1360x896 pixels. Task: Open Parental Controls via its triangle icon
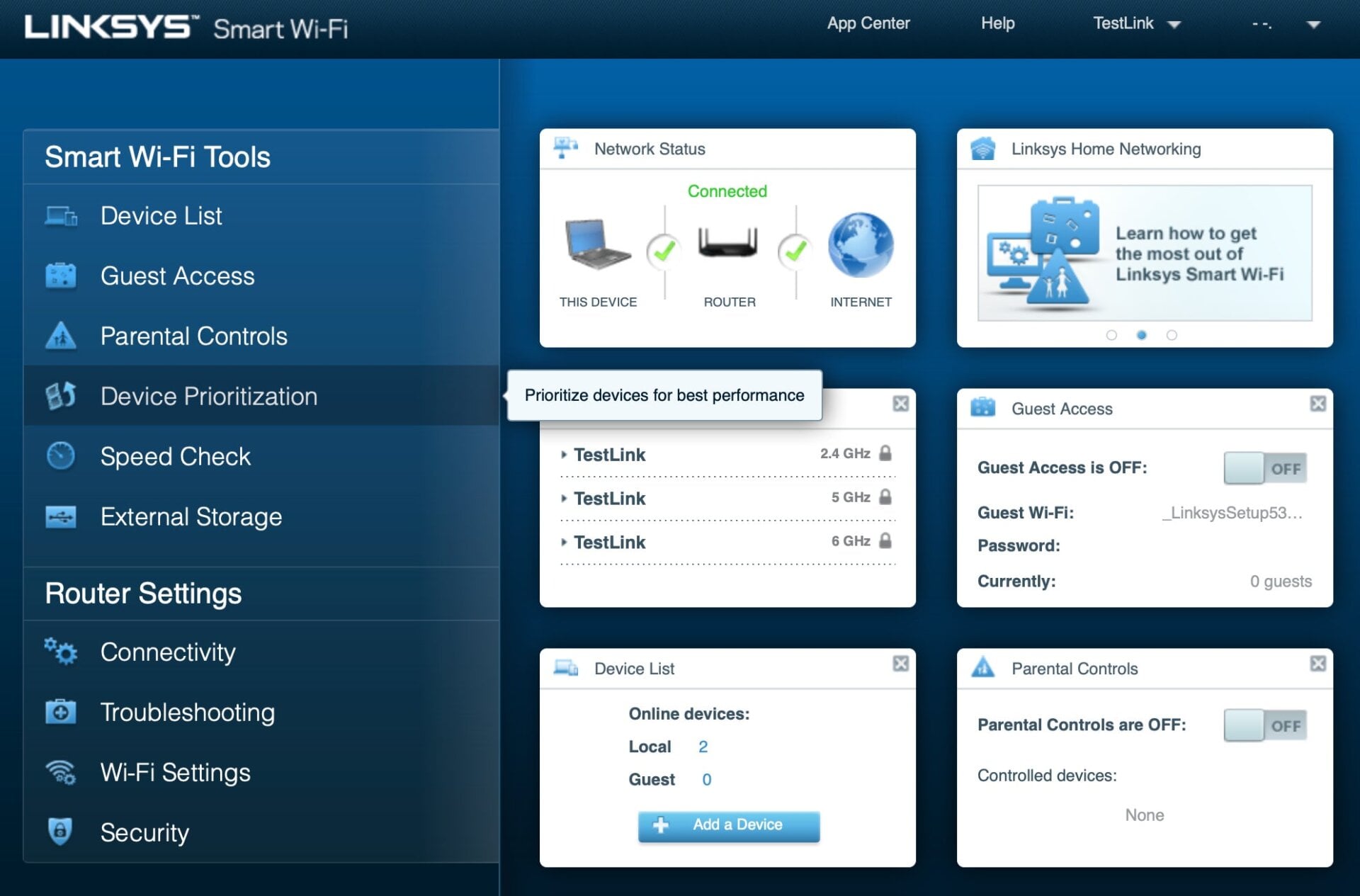(x=62, y=336)
